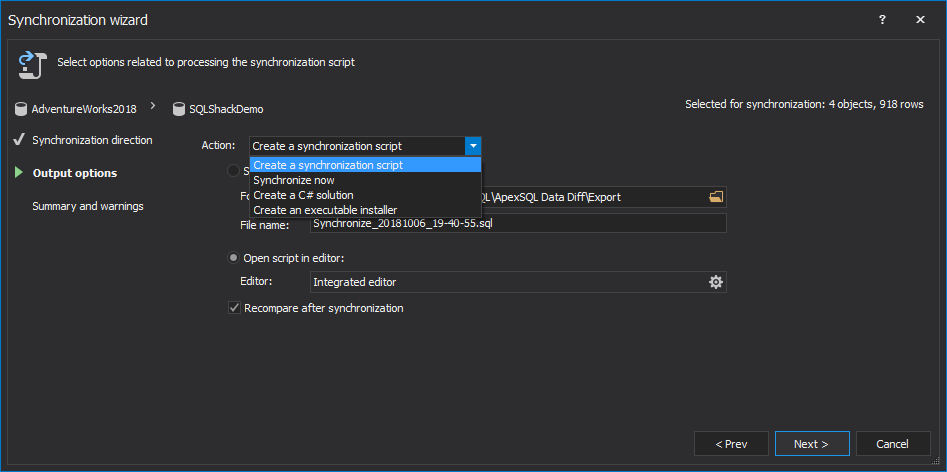Click the Output options arrow indicator
This screenshot has width=947, height=472.
coord(19,173)
